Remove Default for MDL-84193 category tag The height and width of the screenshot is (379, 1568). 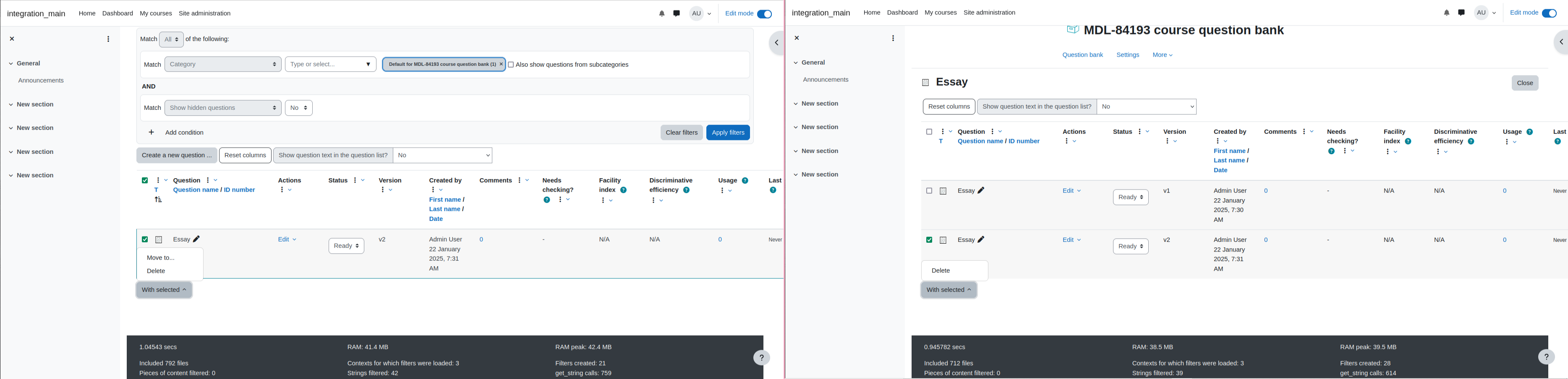point(501,65)
